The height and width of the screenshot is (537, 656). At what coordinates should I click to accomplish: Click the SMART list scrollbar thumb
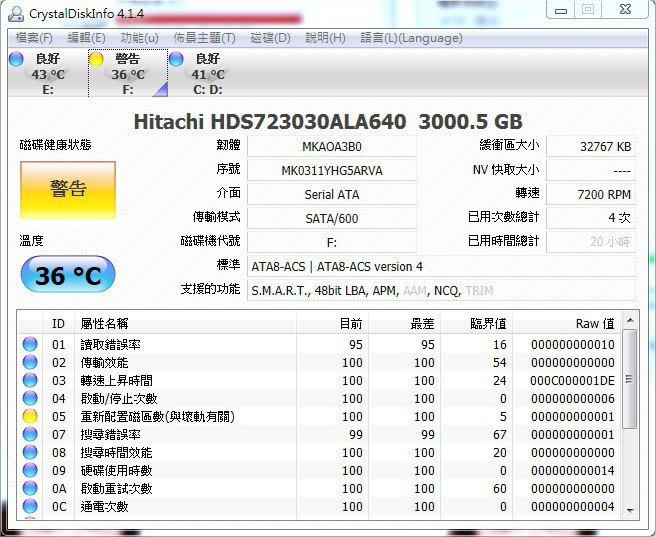click(x=630, y=379)
